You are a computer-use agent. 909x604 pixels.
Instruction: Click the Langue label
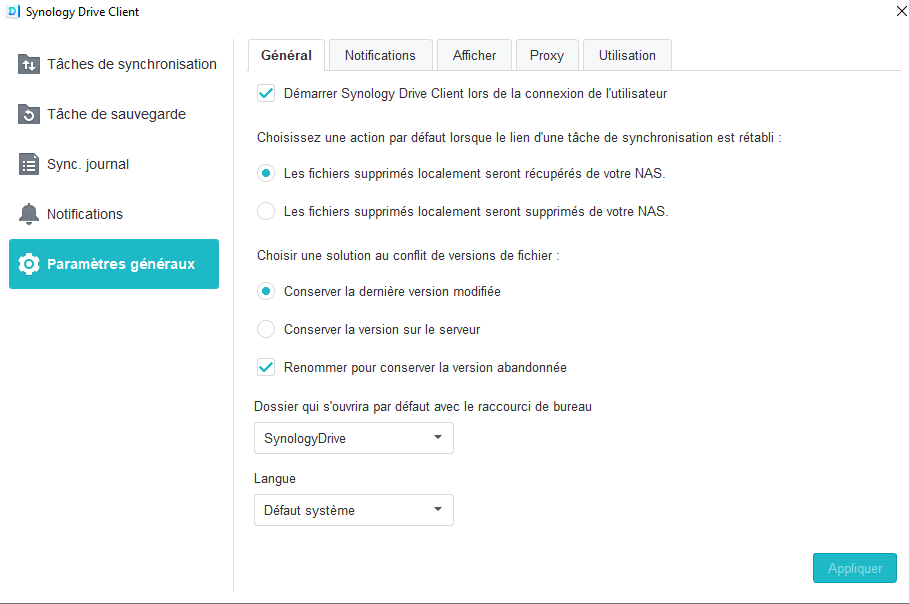coord(275,479)
